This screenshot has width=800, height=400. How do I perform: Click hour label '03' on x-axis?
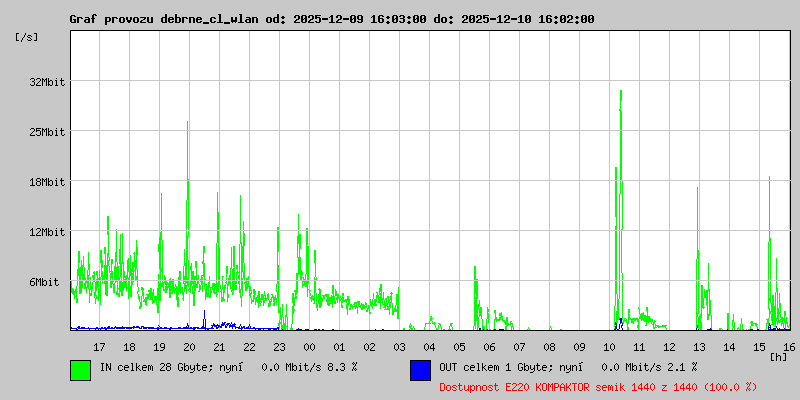tap(399, 347)
